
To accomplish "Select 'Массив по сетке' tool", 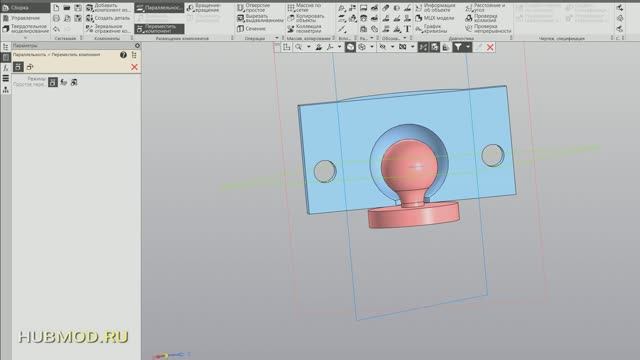I will [304, 8].
